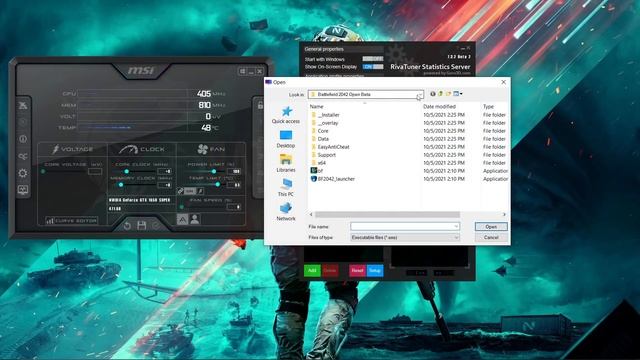
Task: Enable automatic fan speed (A) mode
Action: [182, 220]
